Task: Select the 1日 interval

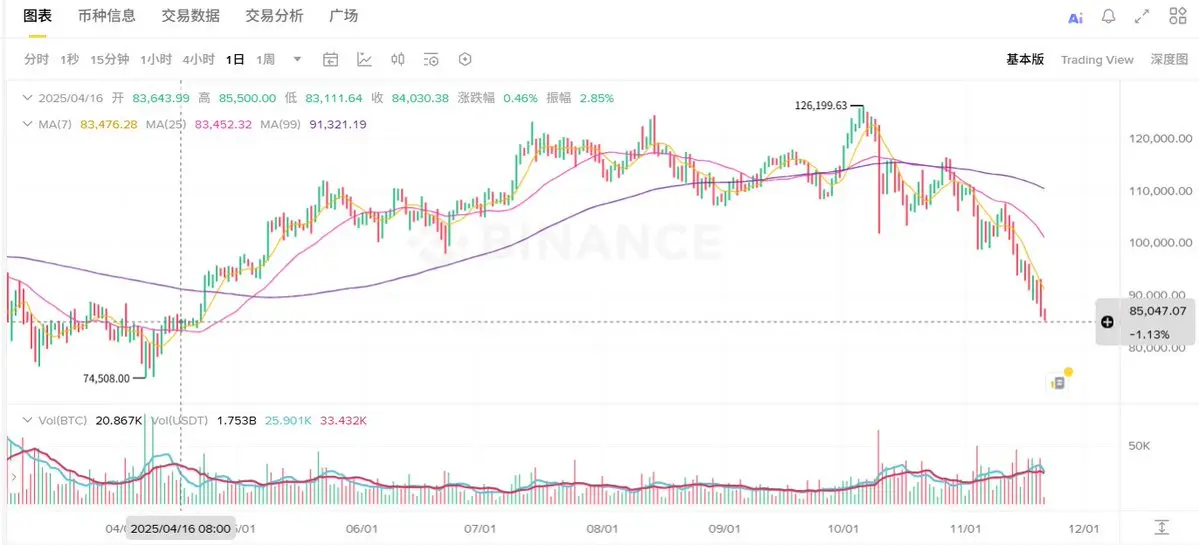Action: click(x=236, y=60)
